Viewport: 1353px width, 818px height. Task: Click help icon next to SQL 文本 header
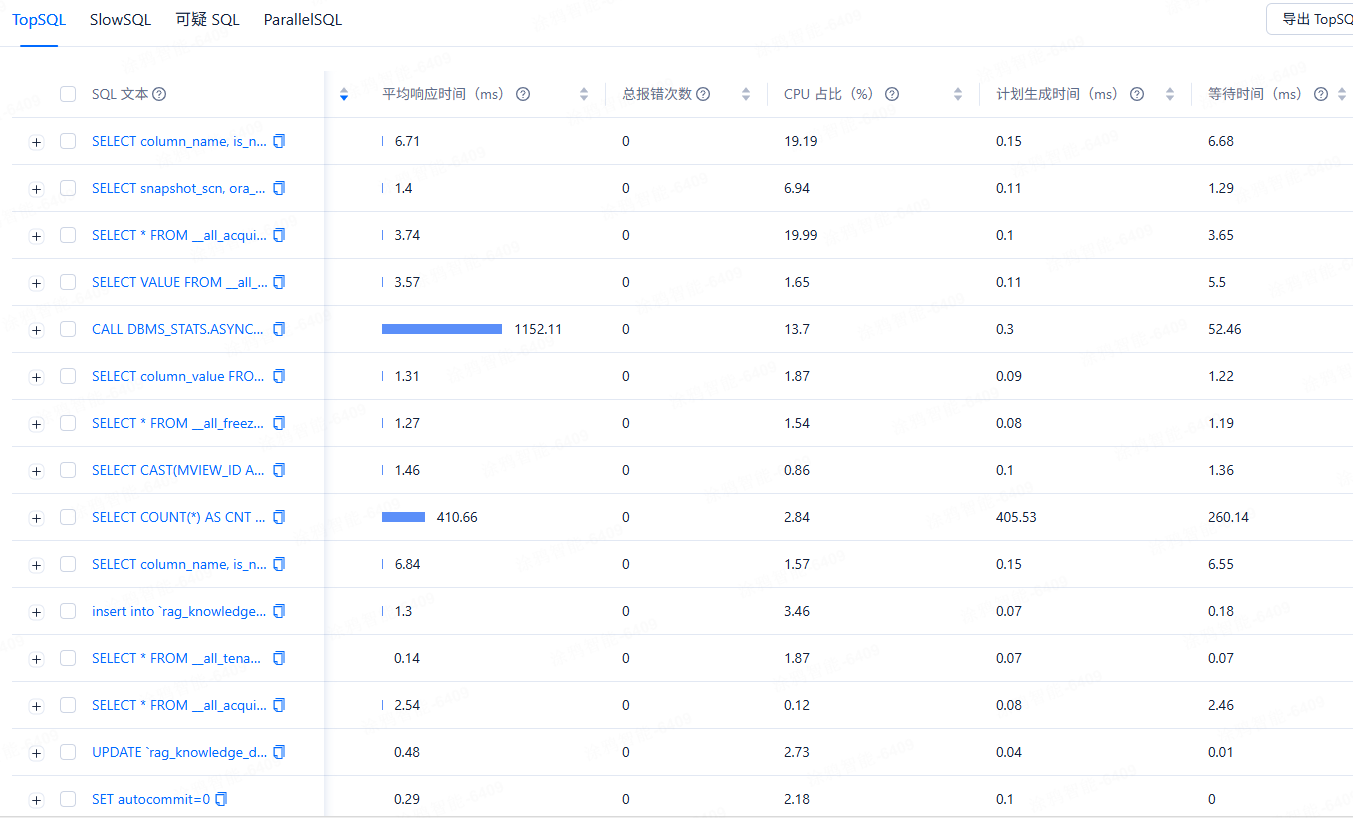(x=159, y=94)
